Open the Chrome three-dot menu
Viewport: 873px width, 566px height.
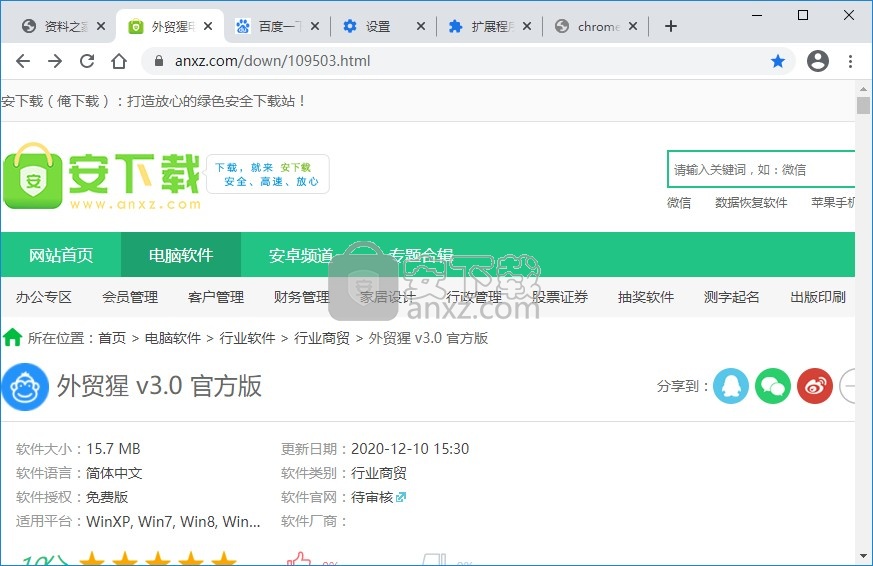tap(850, 61)
